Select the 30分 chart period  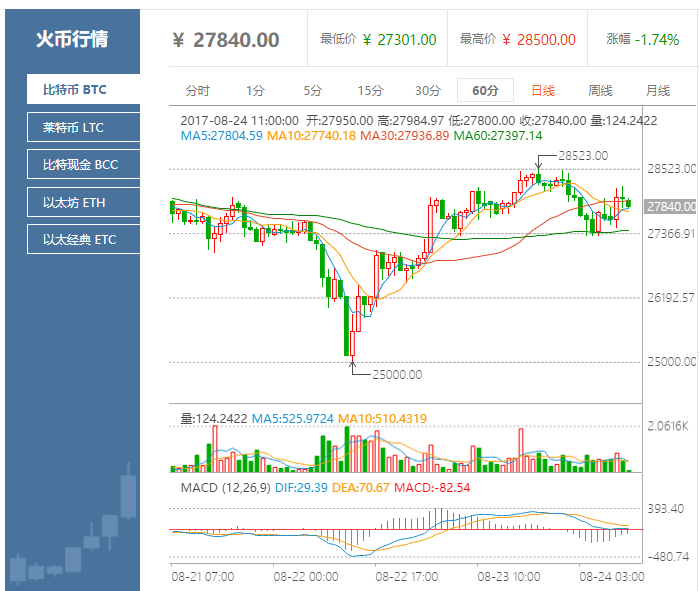click(x=428, y=91)
